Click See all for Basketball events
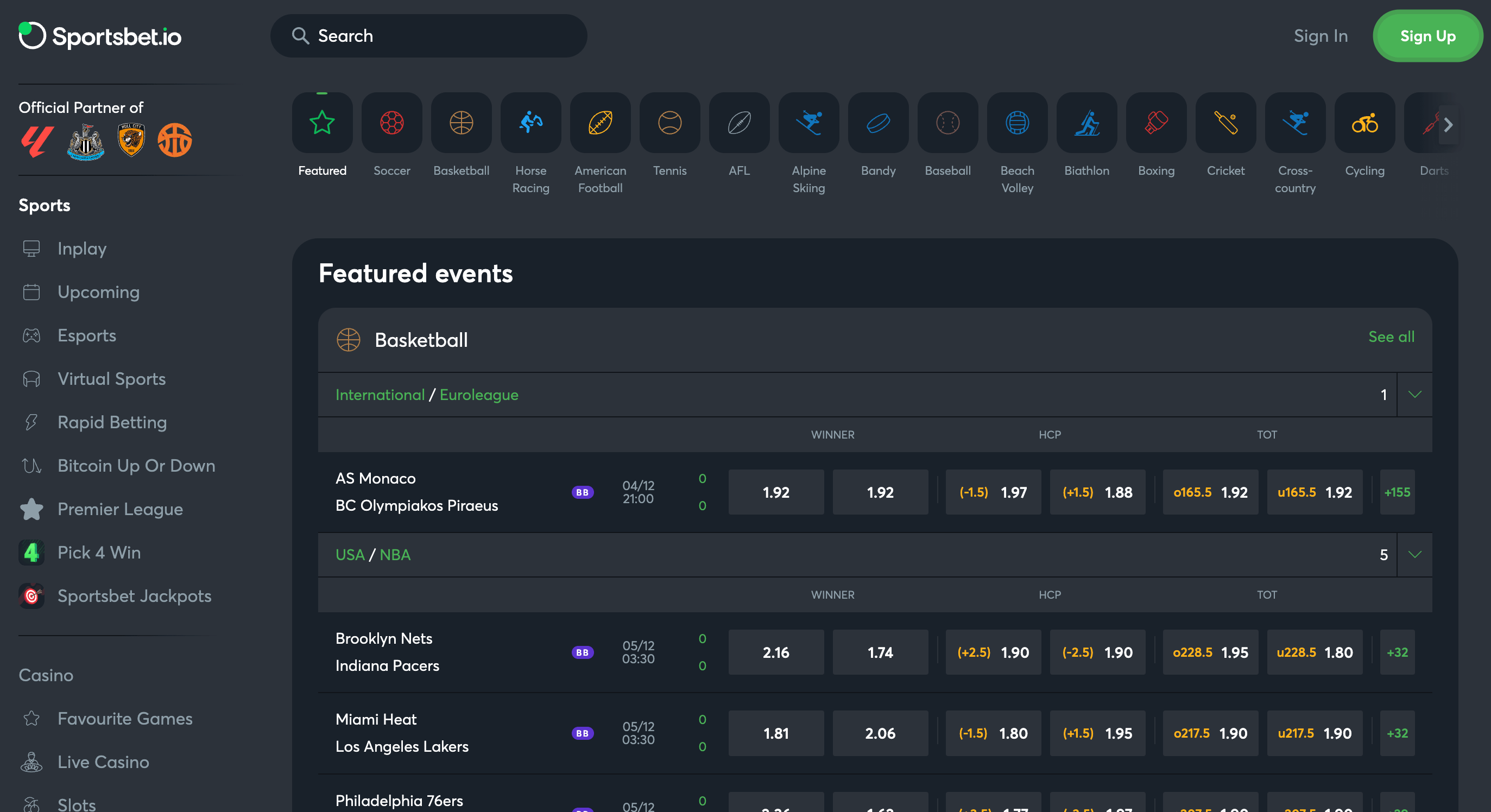Viewport: 1491px width, 812px height. (1391, 337)
